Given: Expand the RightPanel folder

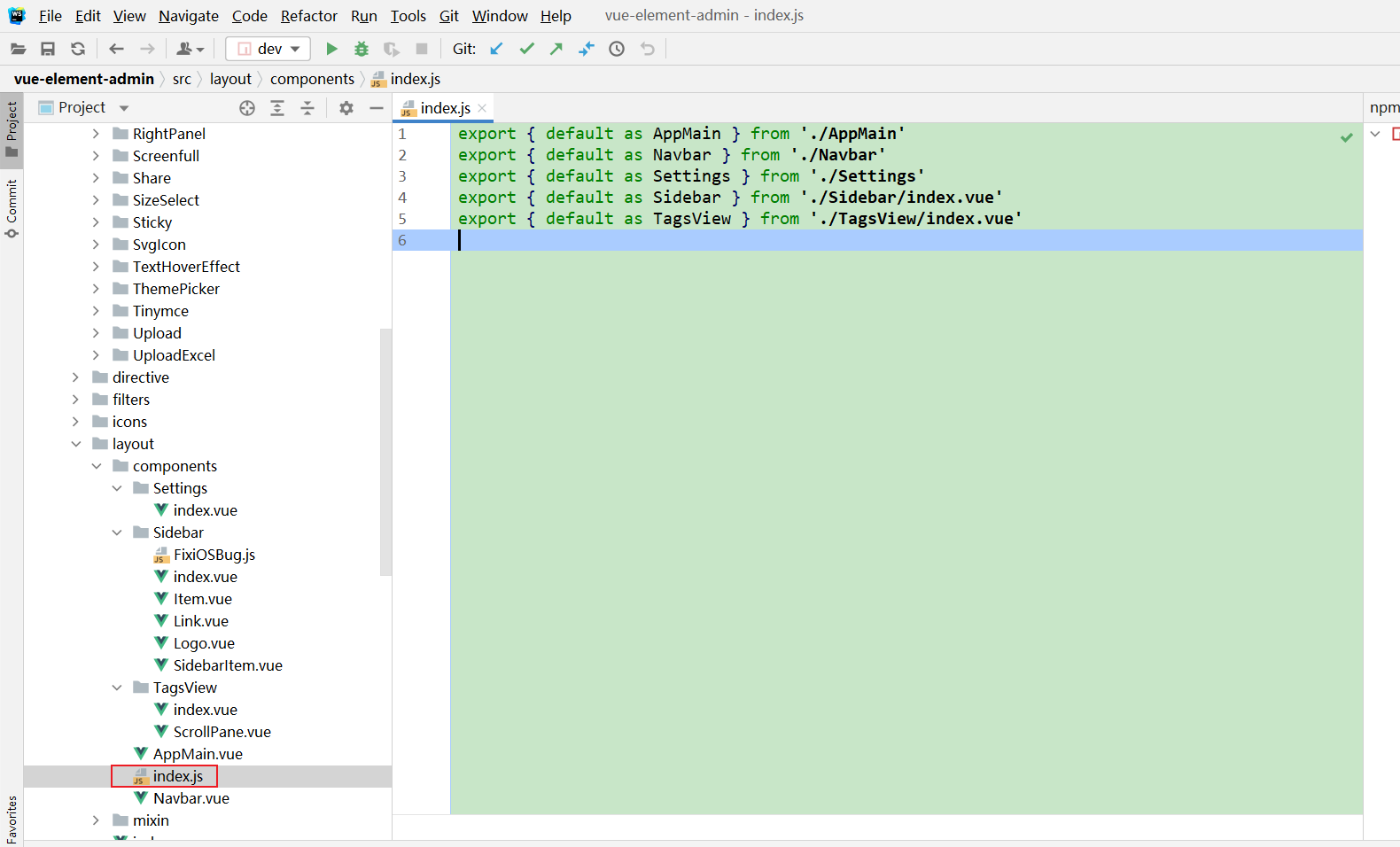Looking at the screenshot, I should (96, 134).
